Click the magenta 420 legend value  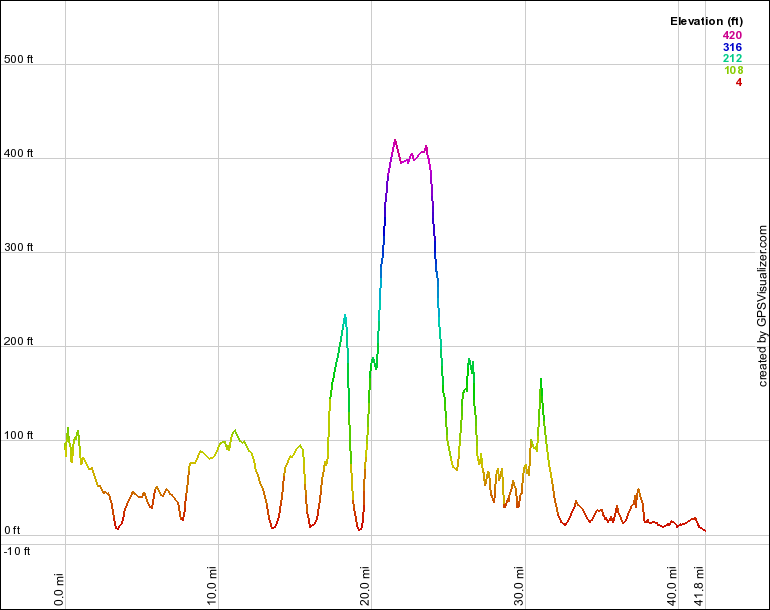coord(732,36)
